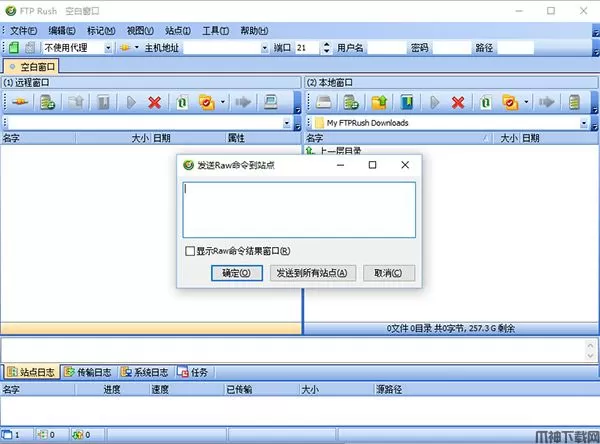Open the 视图(V) menu
Image resolution: width=600 pixels, height=444 pixels.
pyautogui.click(x=140, y=31)
